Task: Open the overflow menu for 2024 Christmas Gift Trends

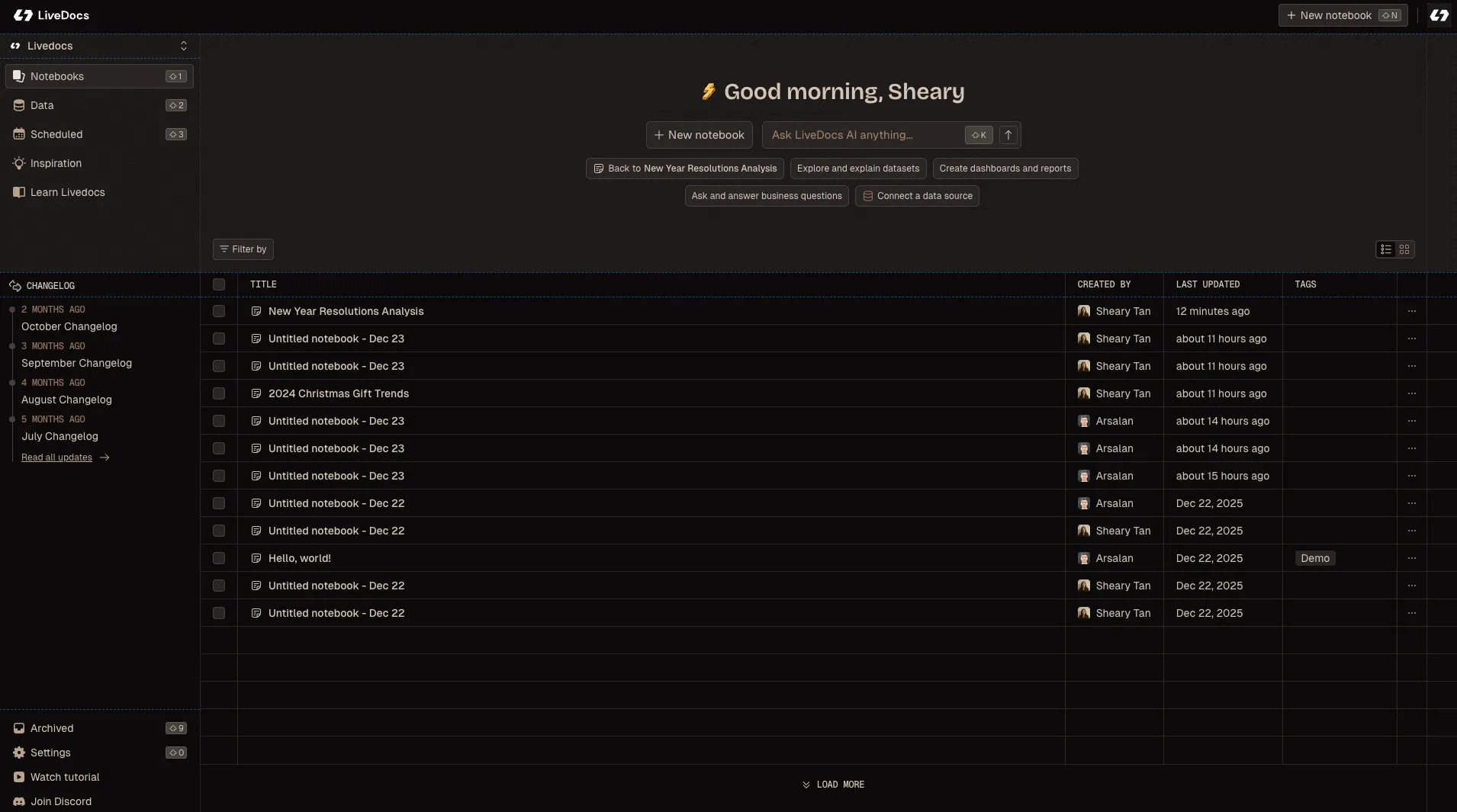Action: 1412,393
